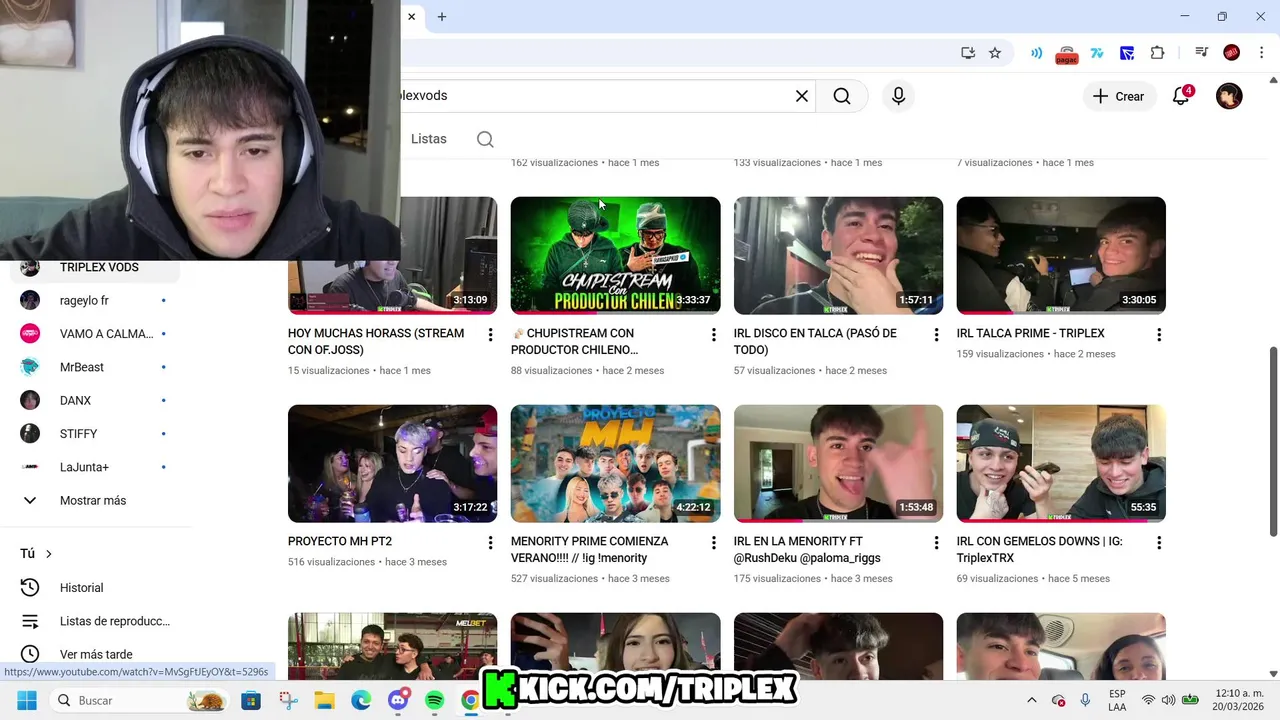
Task: Open the IRL TALCA PRIME - TRIPLEX title
Action: pyautogui.click(x=1030, y=333)
